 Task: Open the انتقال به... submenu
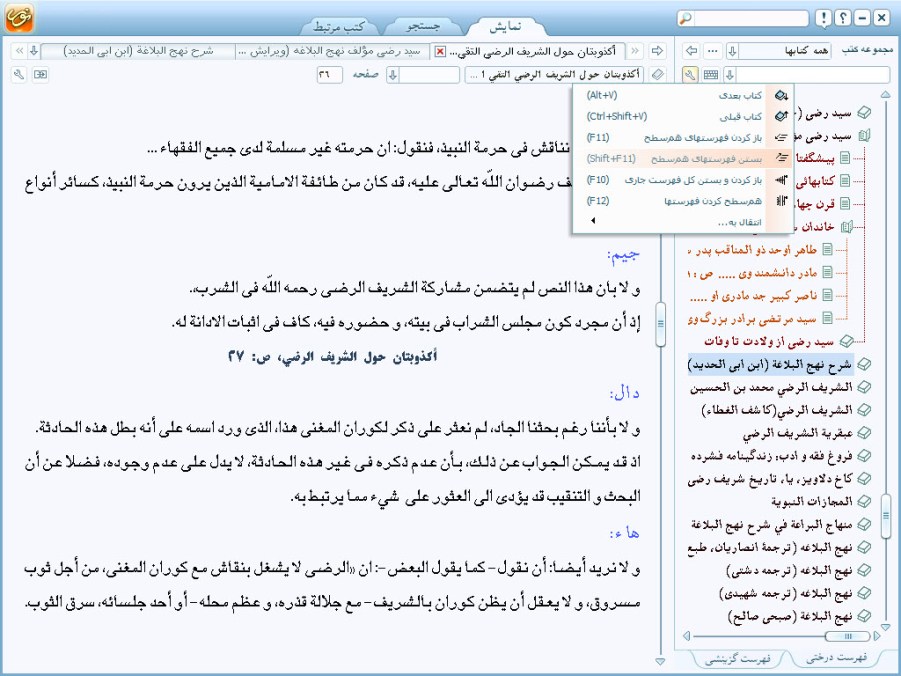(684, 222)
